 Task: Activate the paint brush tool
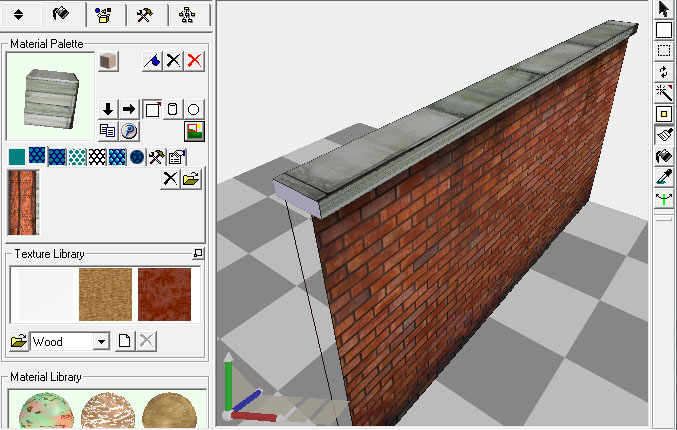point(663,135)
